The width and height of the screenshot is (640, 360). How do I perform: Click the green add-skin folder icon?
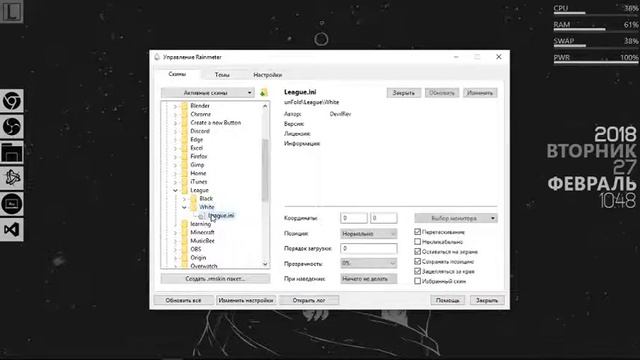click(x=264, y=93)
